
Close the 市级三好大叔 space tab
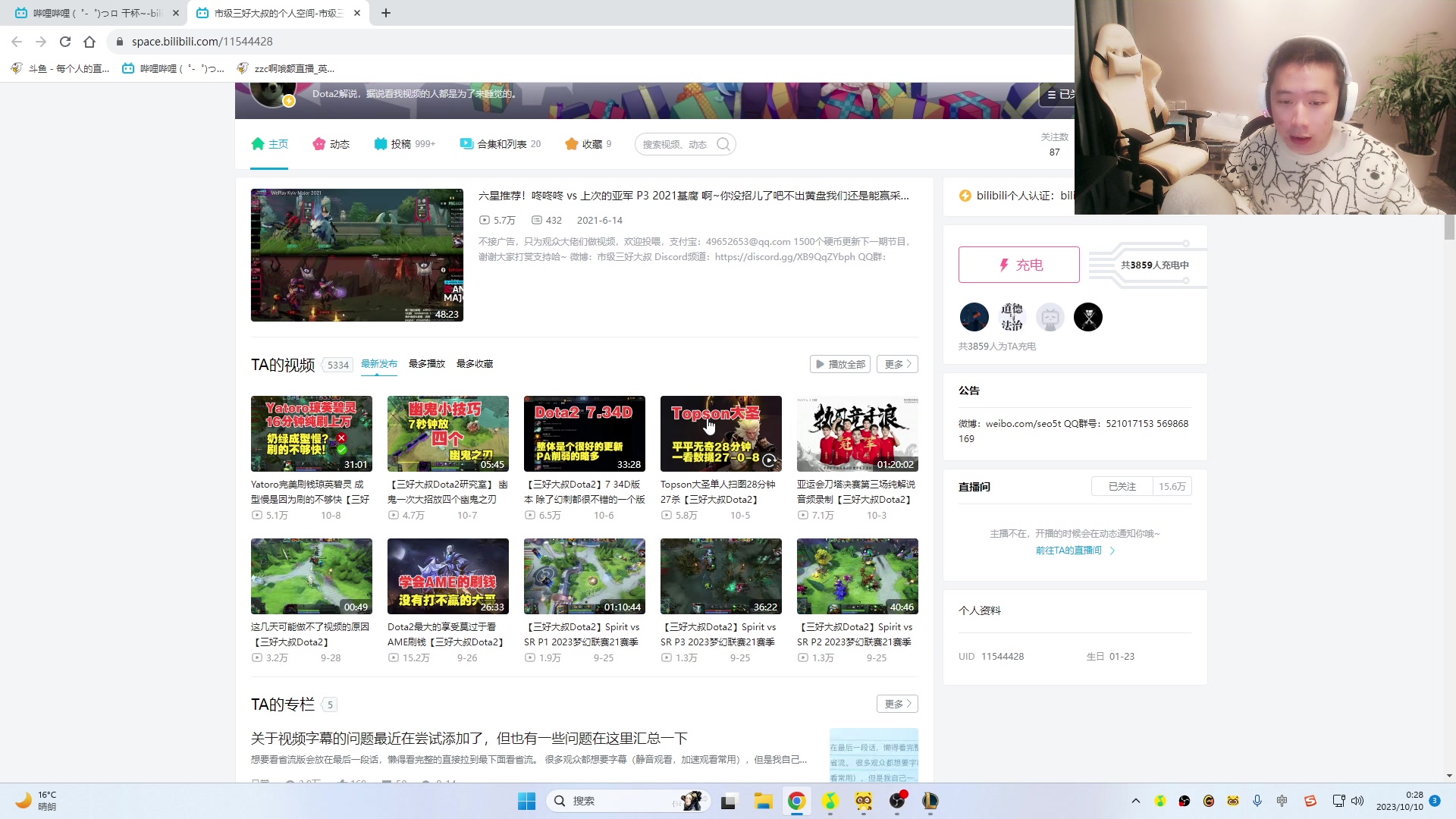click(357, 13)
